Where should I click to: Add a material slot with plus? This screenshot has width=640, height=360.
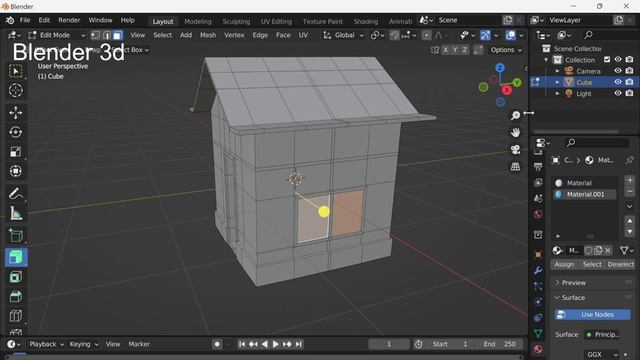tap(630, 180)
